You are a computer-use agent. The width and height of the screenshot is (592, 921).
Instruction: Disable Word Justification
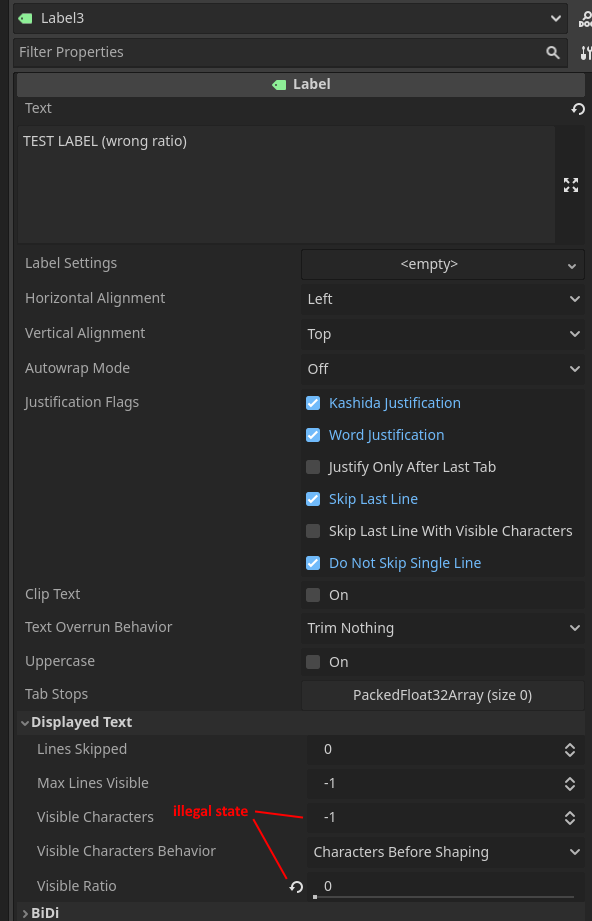313,435
